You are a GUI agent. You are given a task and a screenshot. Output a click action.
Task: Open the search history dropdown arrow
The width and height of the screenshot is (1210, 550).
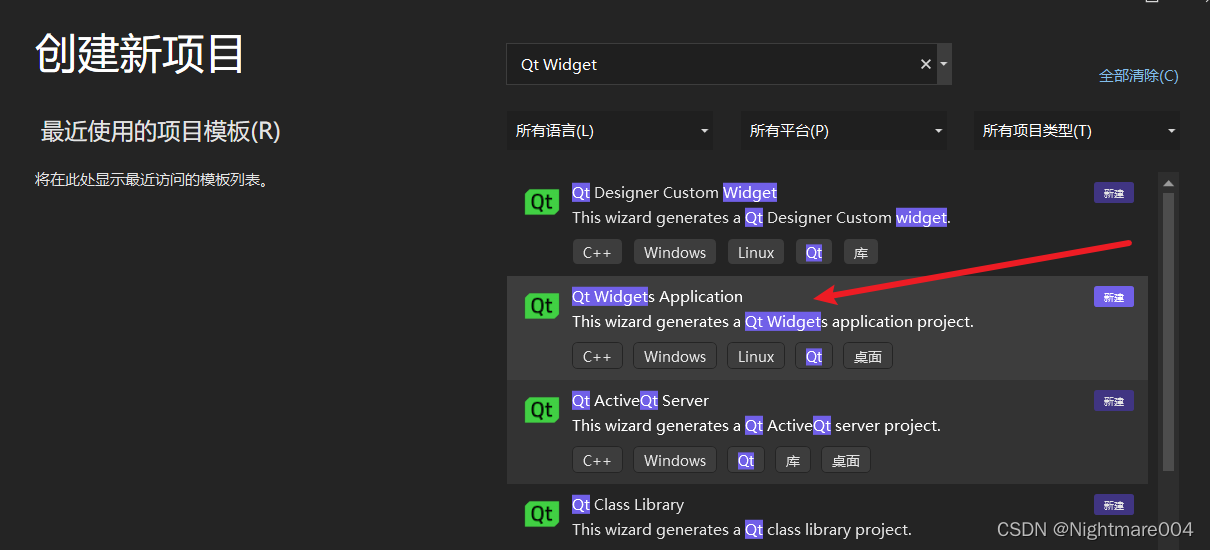tap(944, 64)
